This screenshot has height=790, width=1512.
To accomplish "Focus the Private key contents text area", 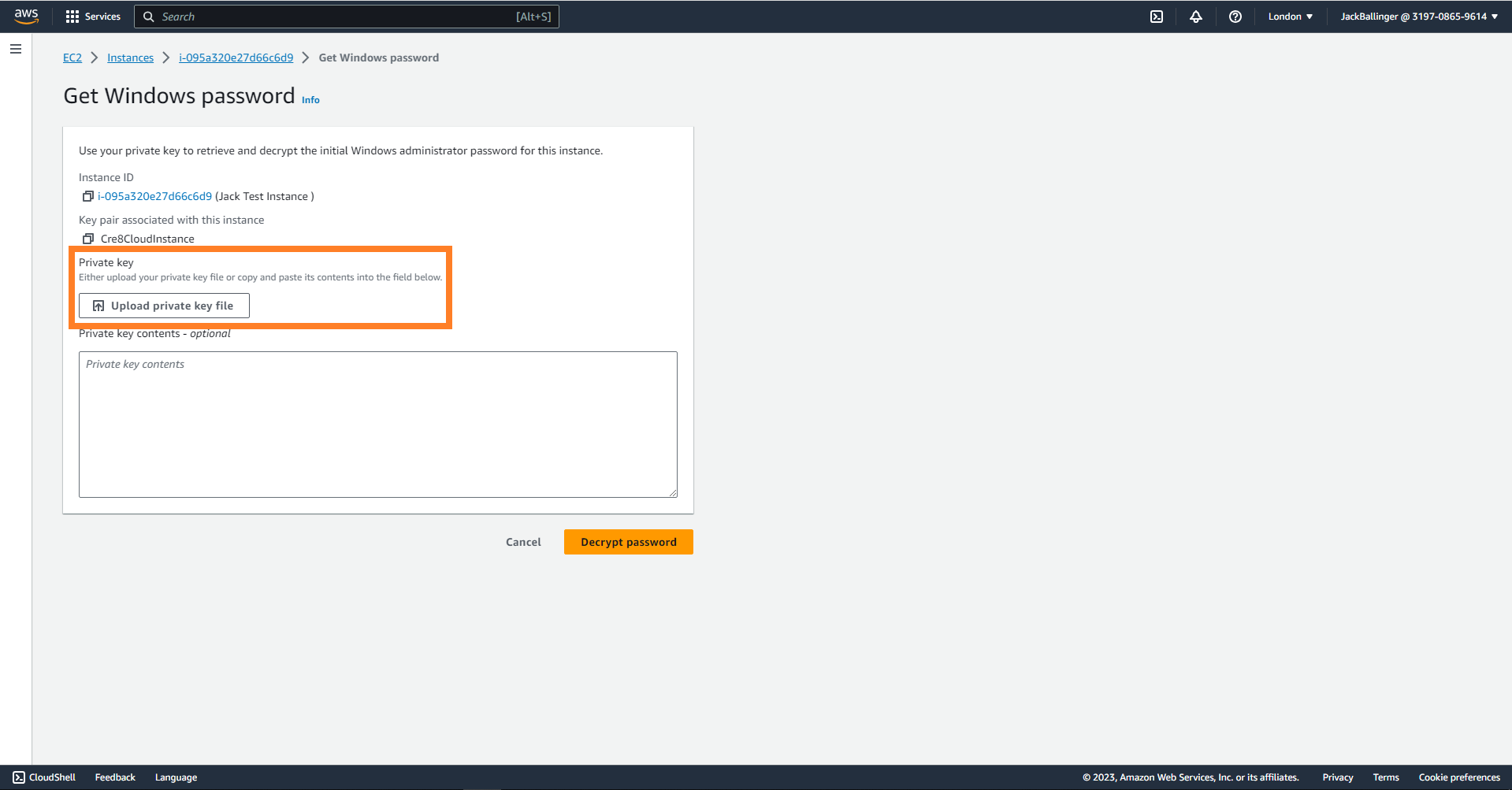I will click(x=377, y=424).
